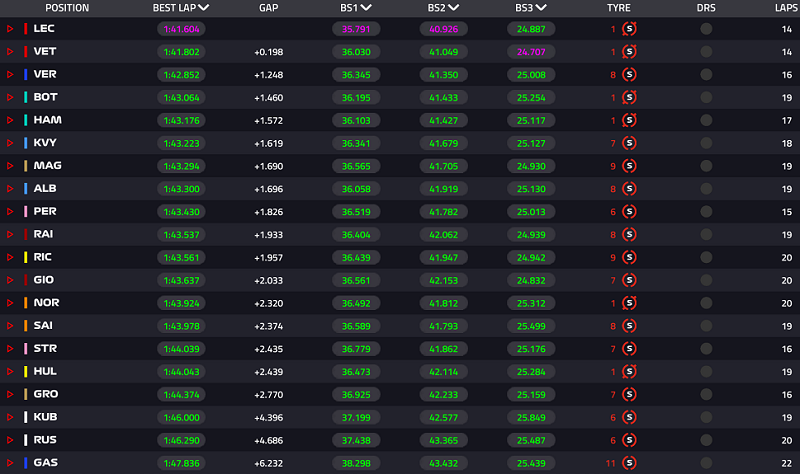This screenshot has height=474, width=800.
Task: Toggle the DRS indicator for RUS
Action: (x=706, y=440)
